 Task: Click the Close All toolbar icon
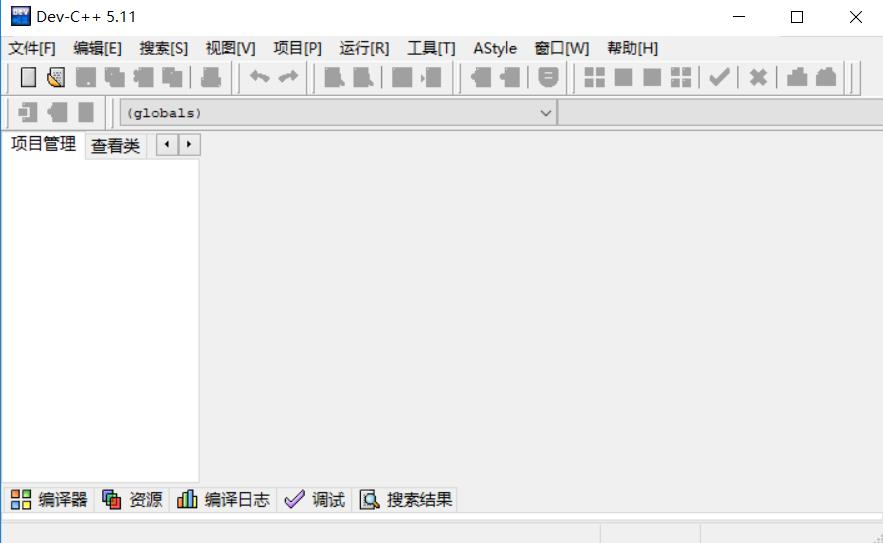click(x=172, y=77)
